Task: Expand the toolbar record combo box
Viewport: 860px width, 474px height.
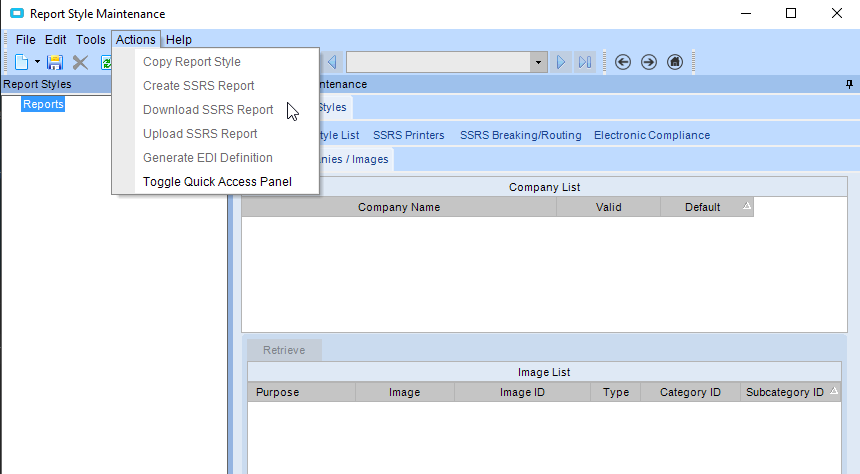Action: pos(539,62)
